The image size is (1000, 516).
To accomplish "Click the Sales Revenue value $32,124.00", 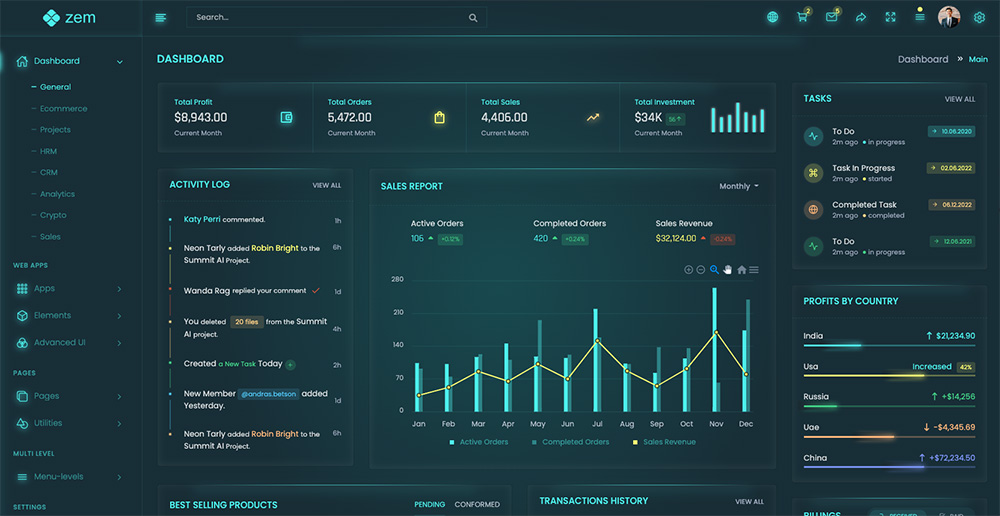I will 676,239.
